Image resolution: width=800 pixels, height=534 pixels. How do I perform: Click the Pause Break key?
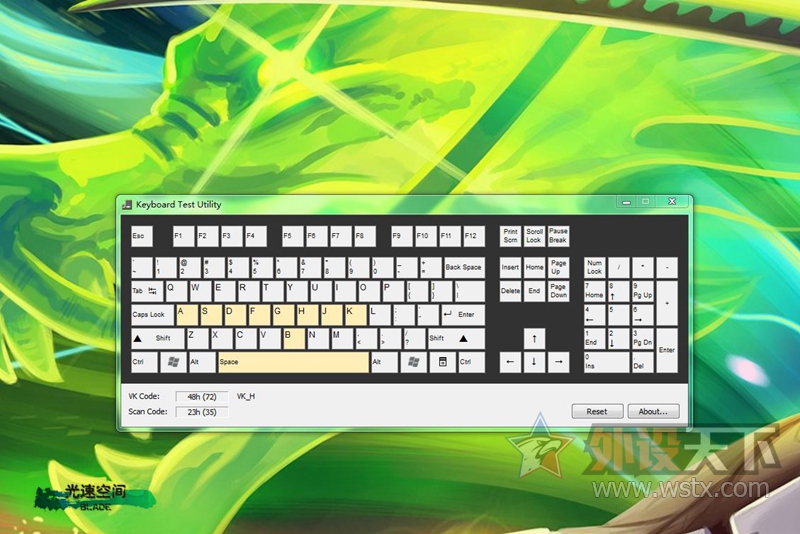(x=559, y=236)
